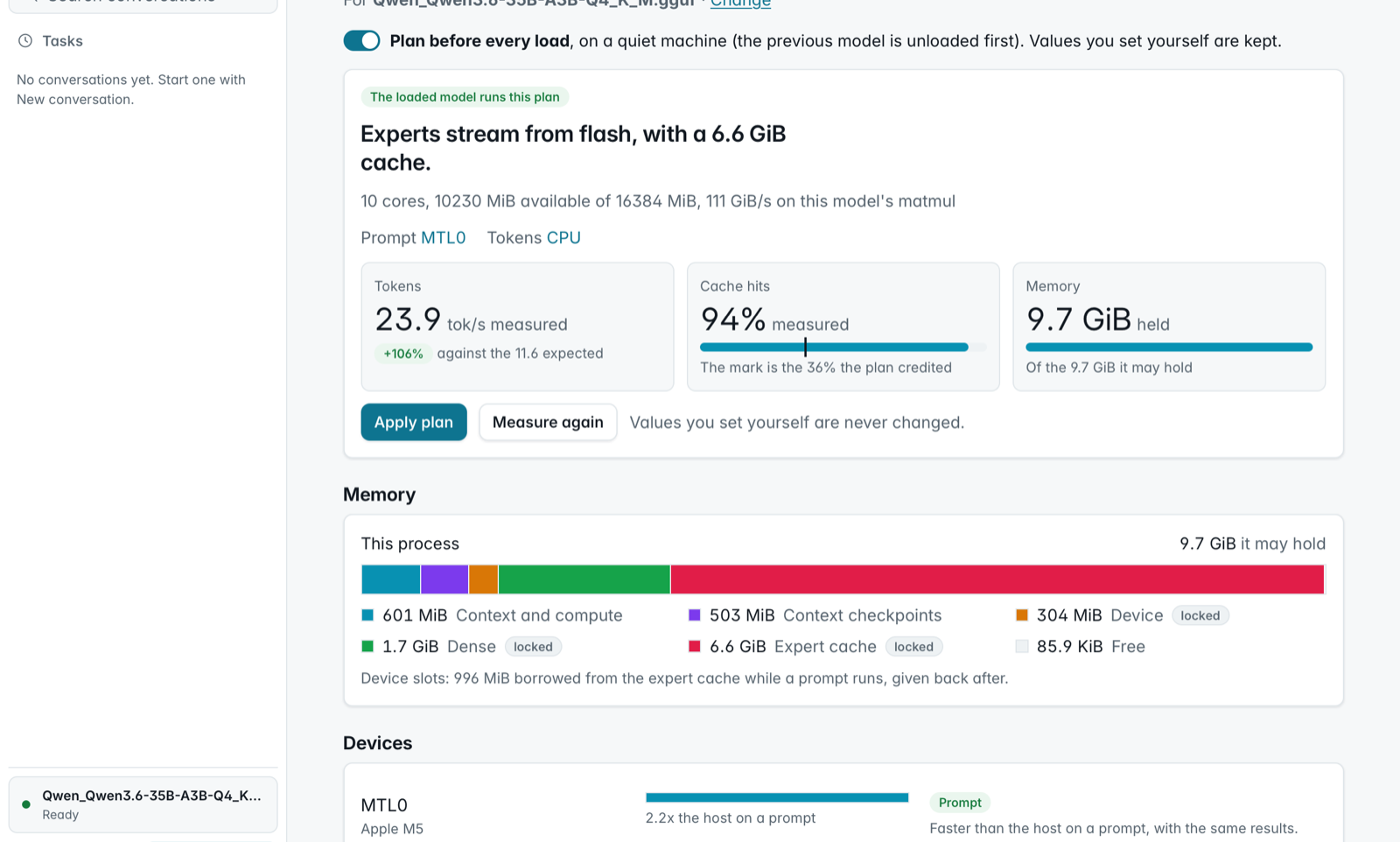Click the 85.9 KiB Free entry
This screenshot has width=1400, height=842.
1081,647
